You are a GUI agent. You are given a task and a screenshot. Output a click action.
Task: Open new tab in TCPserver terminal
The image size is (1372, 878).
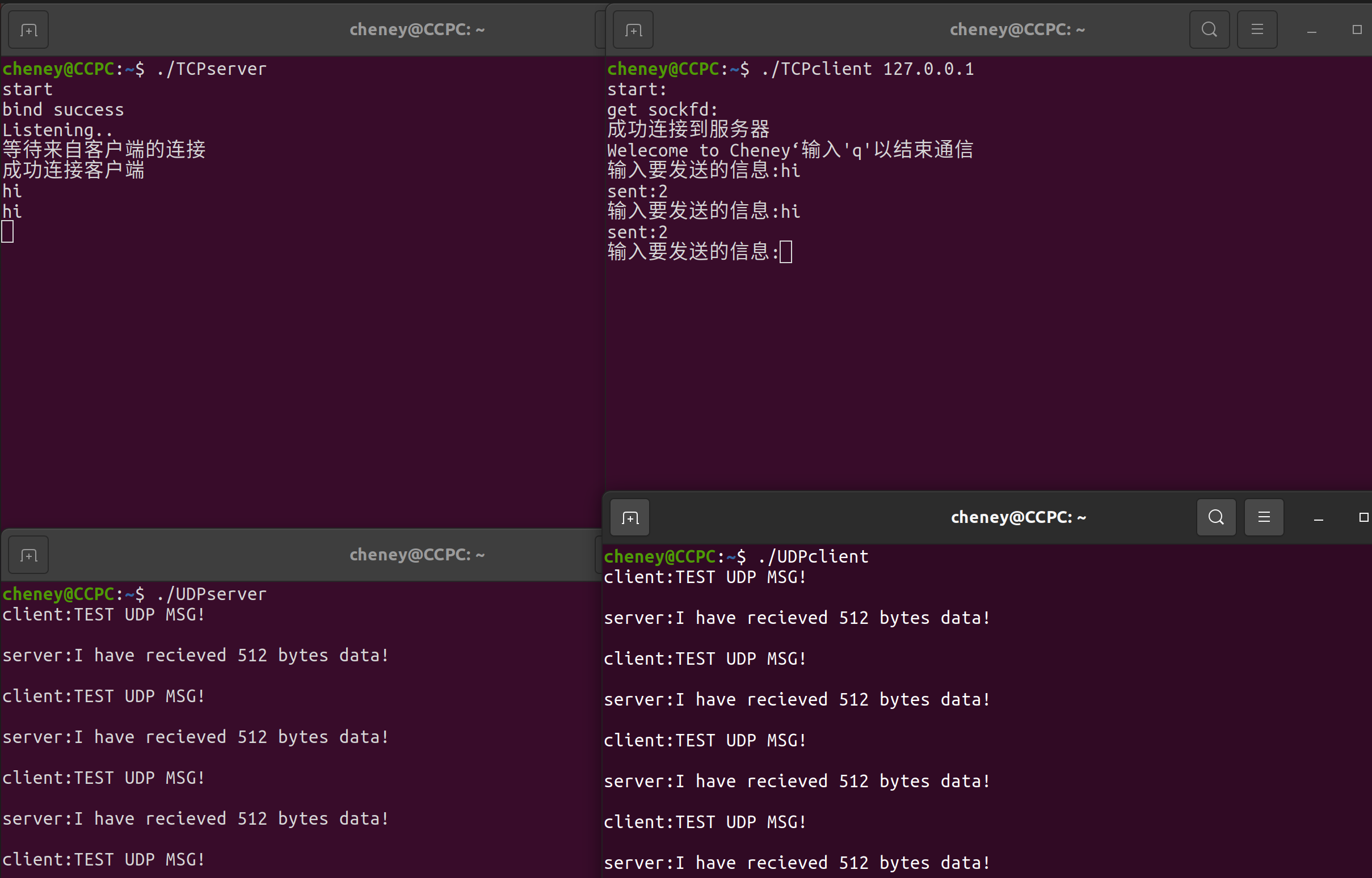[28, 29]
